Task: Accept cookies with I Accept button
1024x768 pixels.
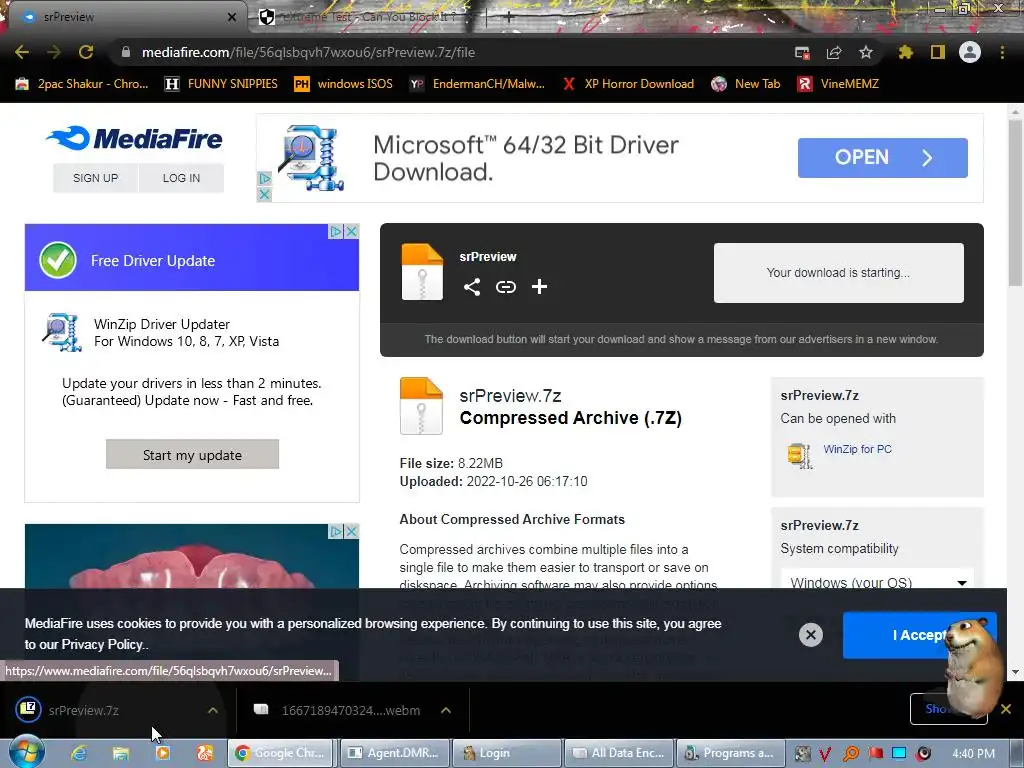Action: [x=920, y=635]
